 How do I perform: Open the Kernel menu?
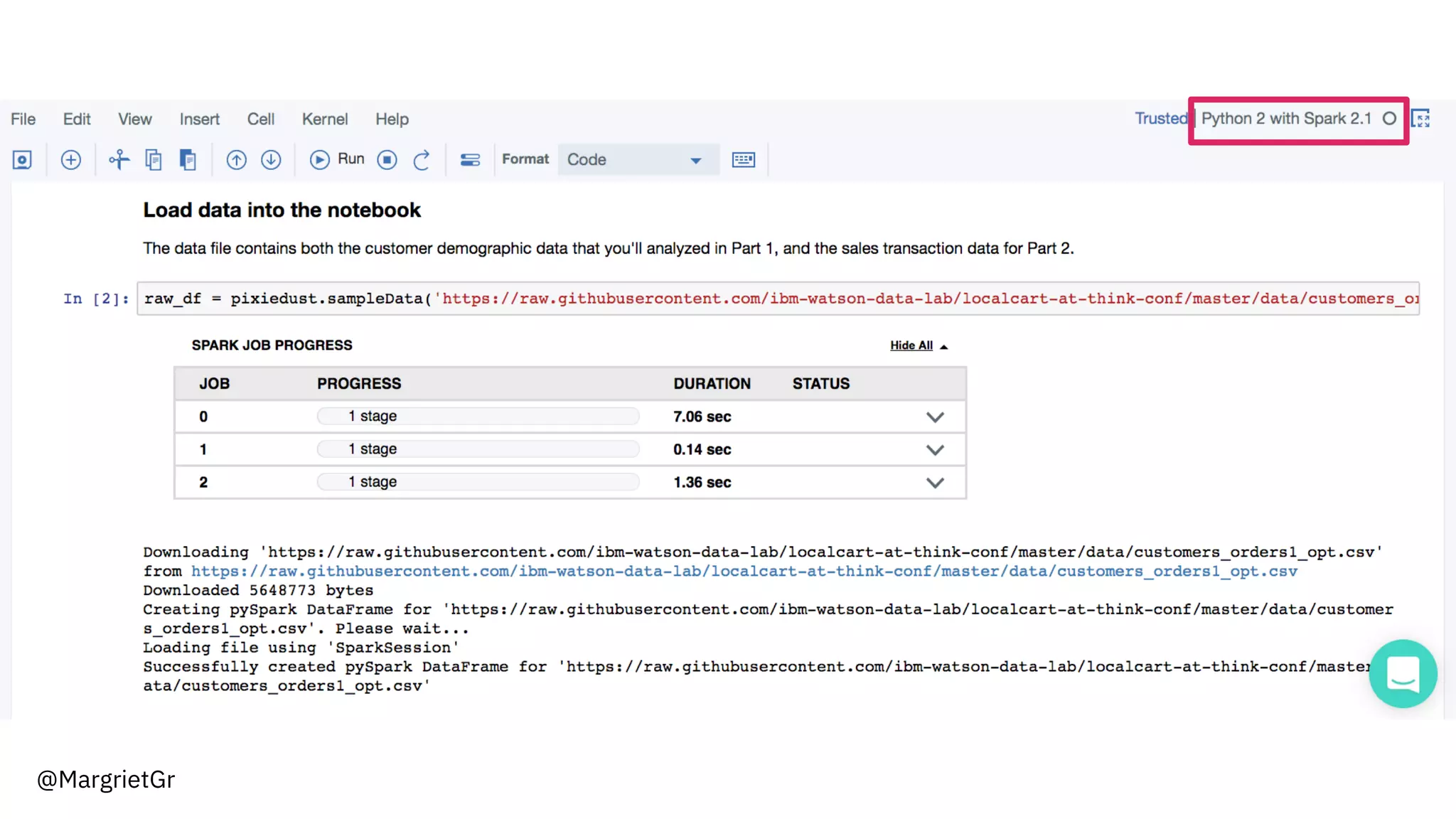click(324, 119)
